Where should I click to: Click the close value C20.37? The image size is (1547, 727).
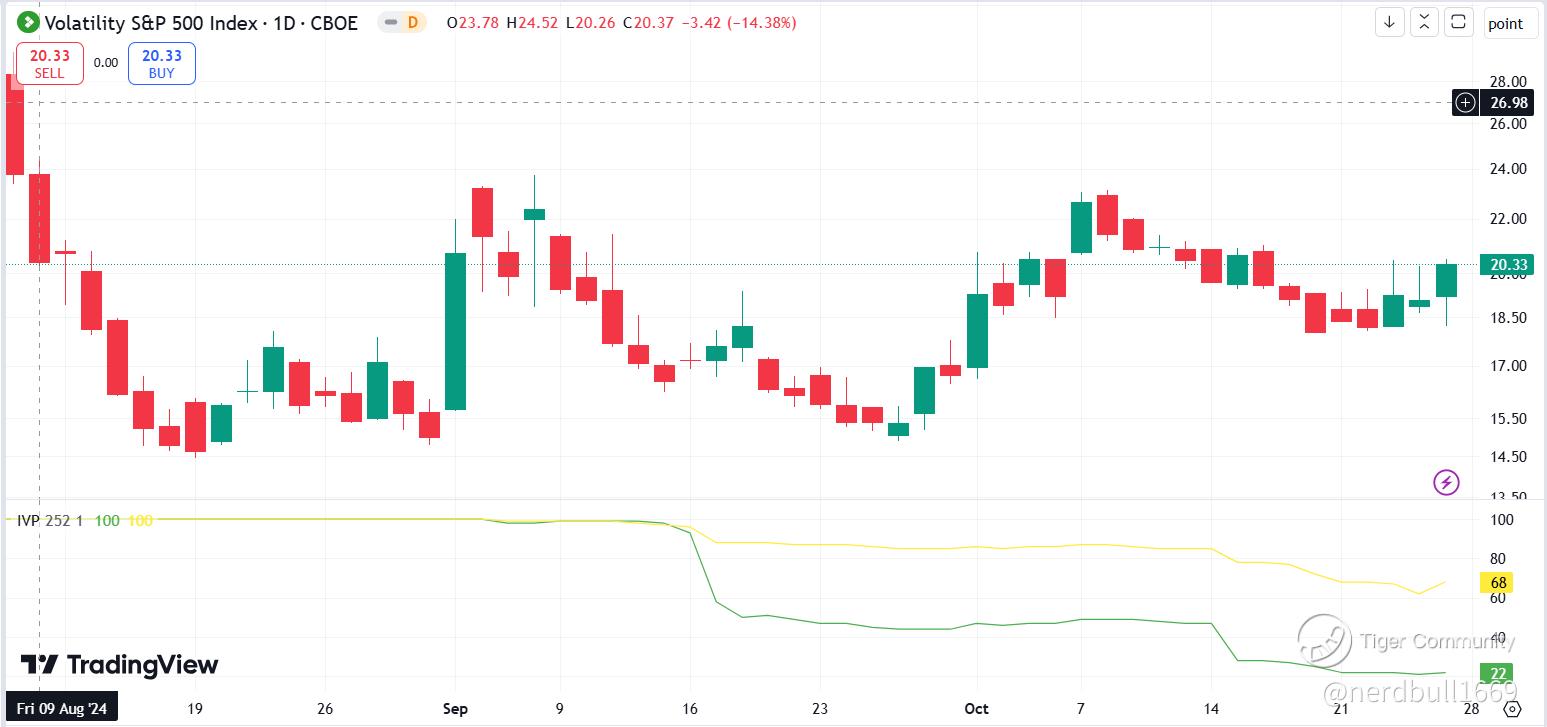coord(649,22)
